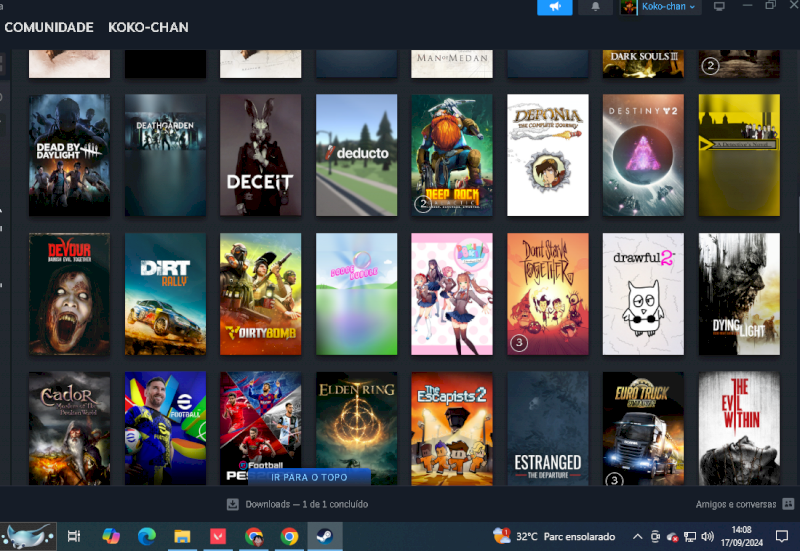Switch to Big Picture mode icon
Viewport: 800px width, 551px height.
(718, 7)
